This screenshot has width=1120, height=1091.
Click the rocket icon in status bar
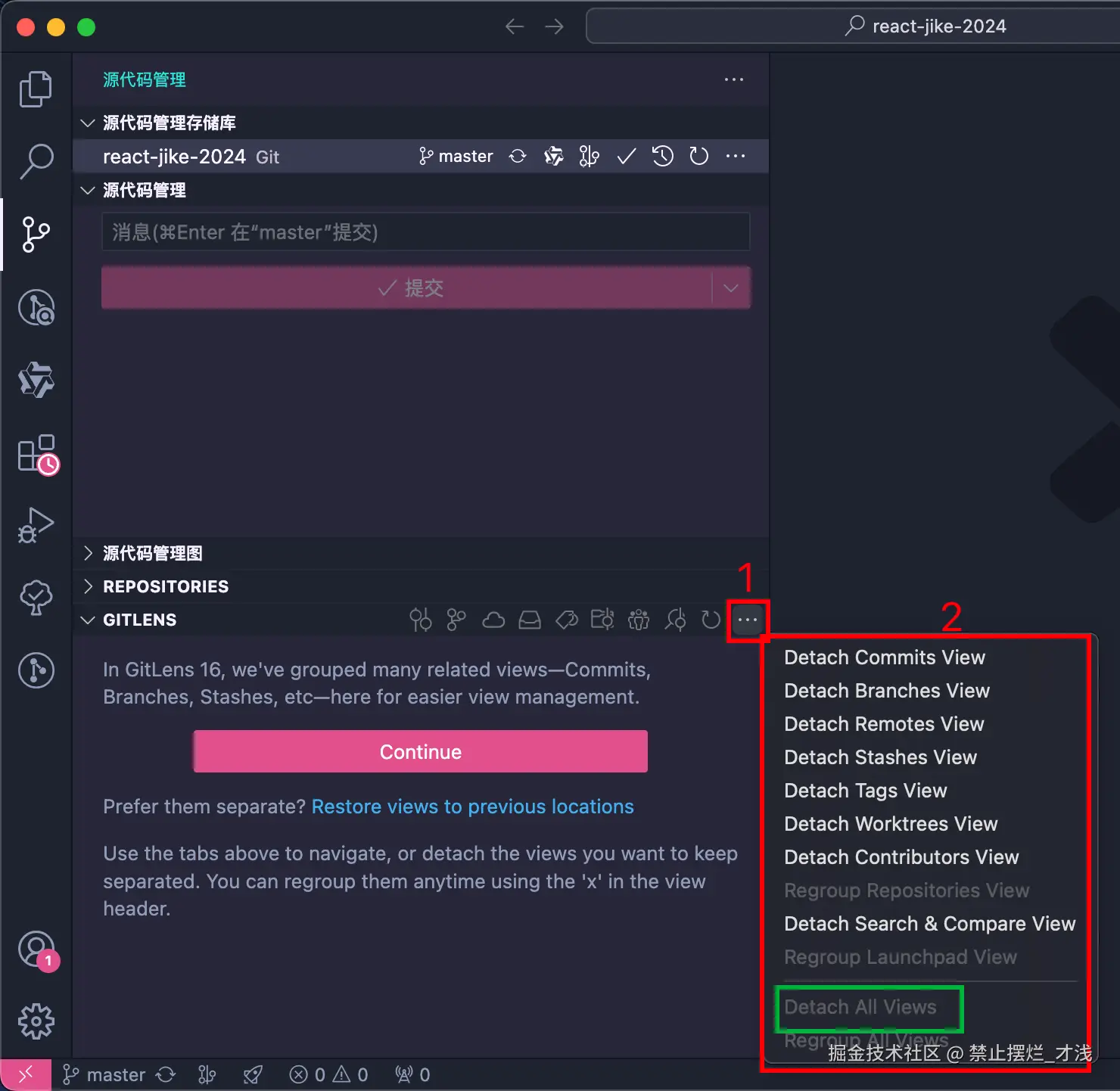pos(253,1074)
